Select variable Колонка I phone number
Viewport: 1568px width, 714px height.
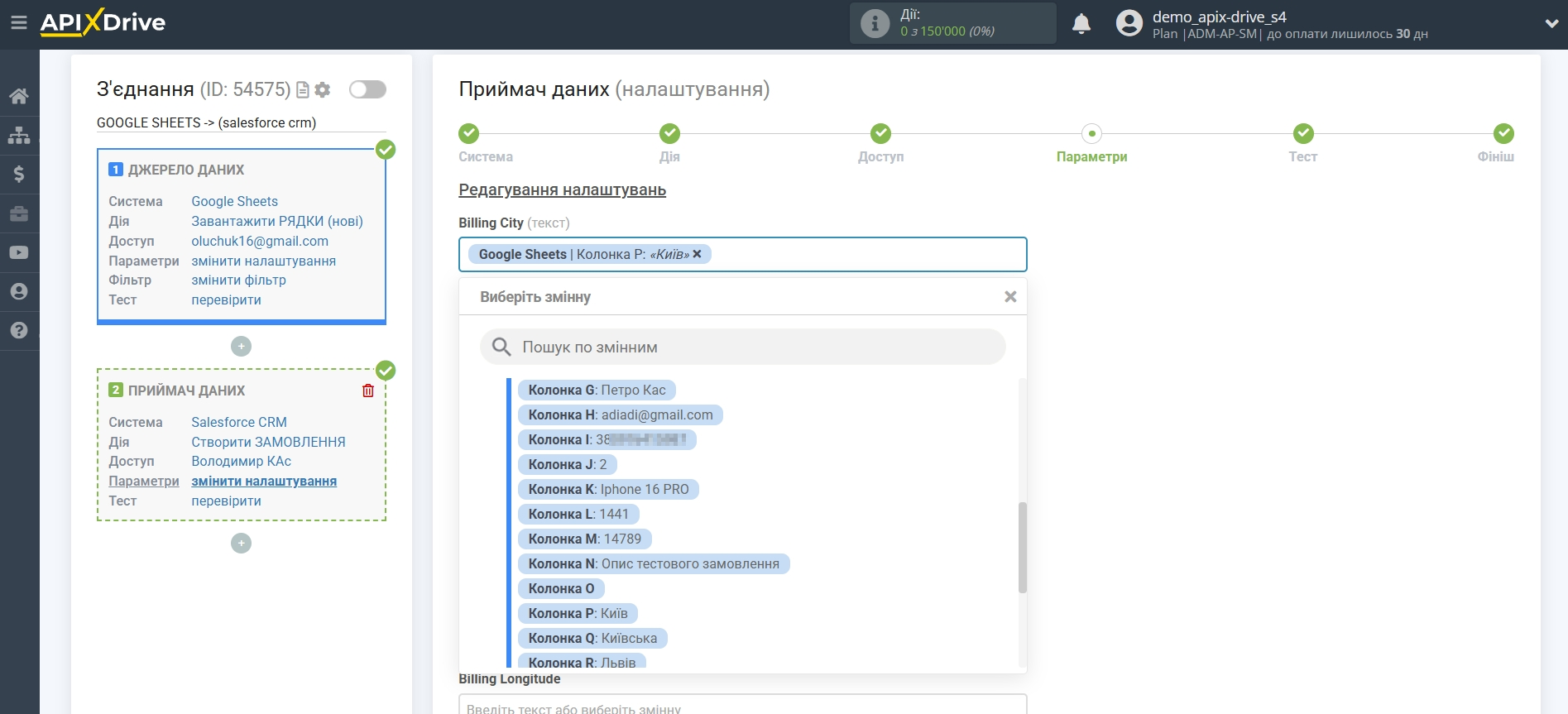tap(607, 439)
